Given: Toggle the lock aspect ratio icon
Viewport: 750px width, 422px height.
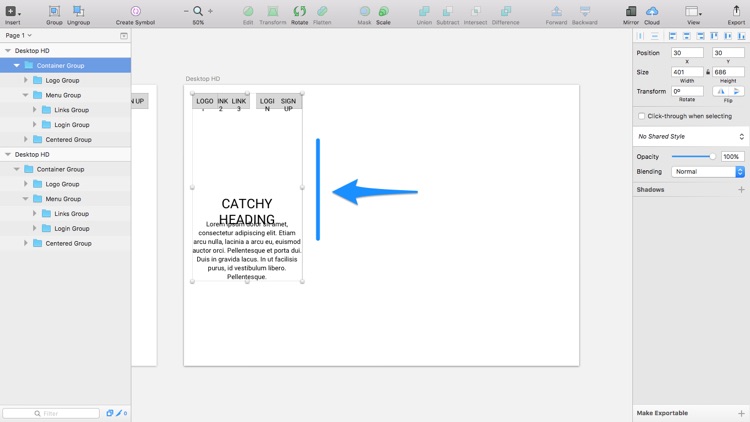Looking at the screenshot, I should coord(707,72).
